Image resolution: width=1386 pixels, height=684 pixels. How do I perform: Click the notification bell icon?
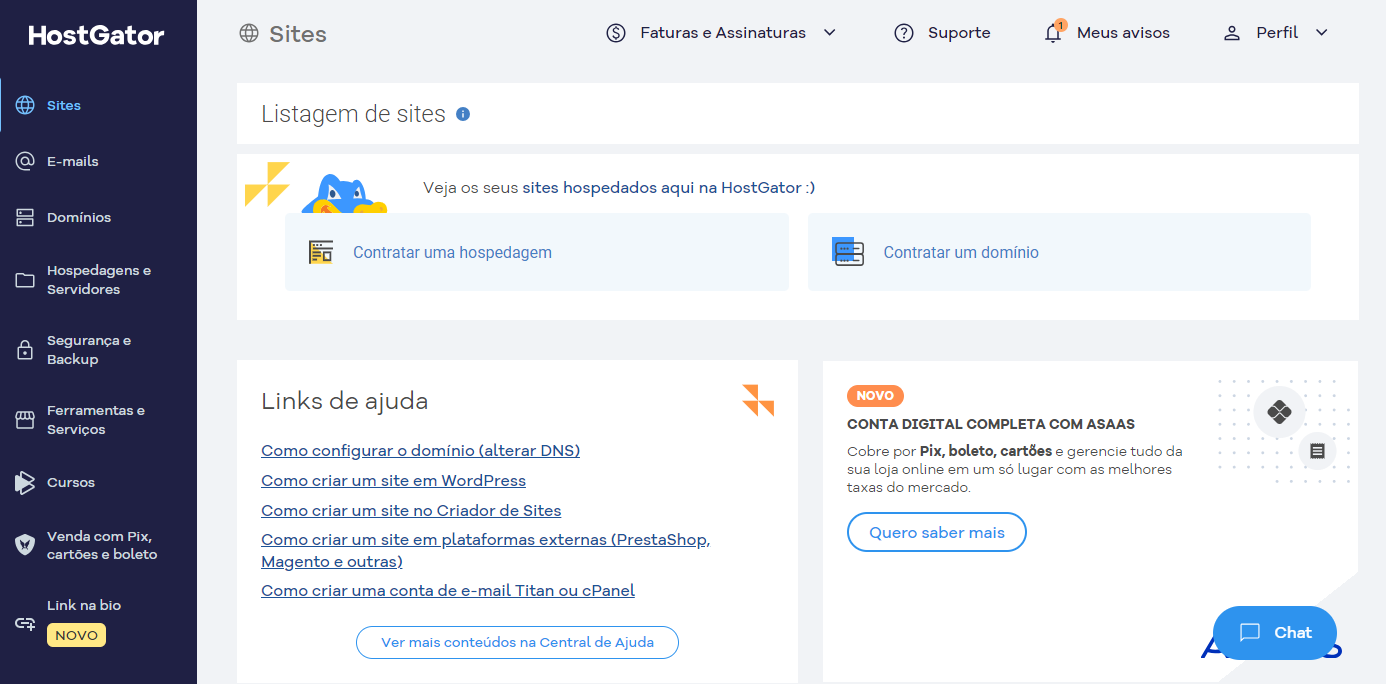pyautogui.click(x=1053, y=33)
